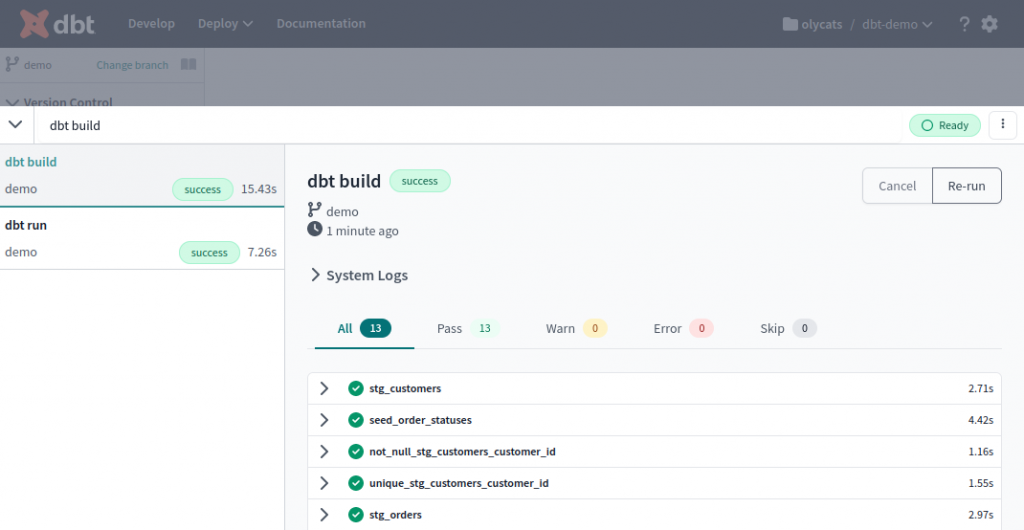Select the dbt build run in history list
The width and height of the screenshot is (1024, 530).
(142, 176)
